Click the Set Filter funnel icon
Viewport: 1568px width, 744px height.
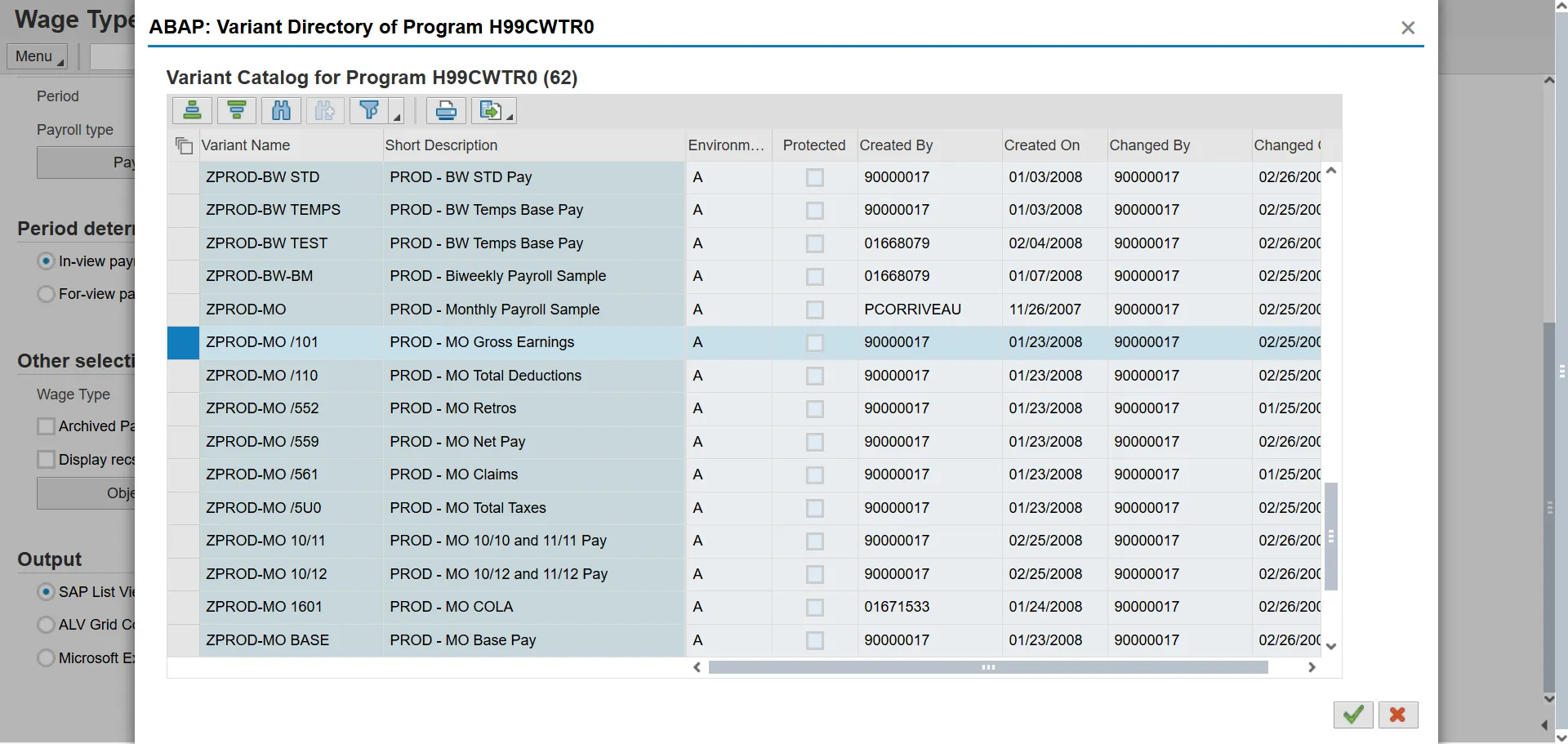(x=369, y=110)
